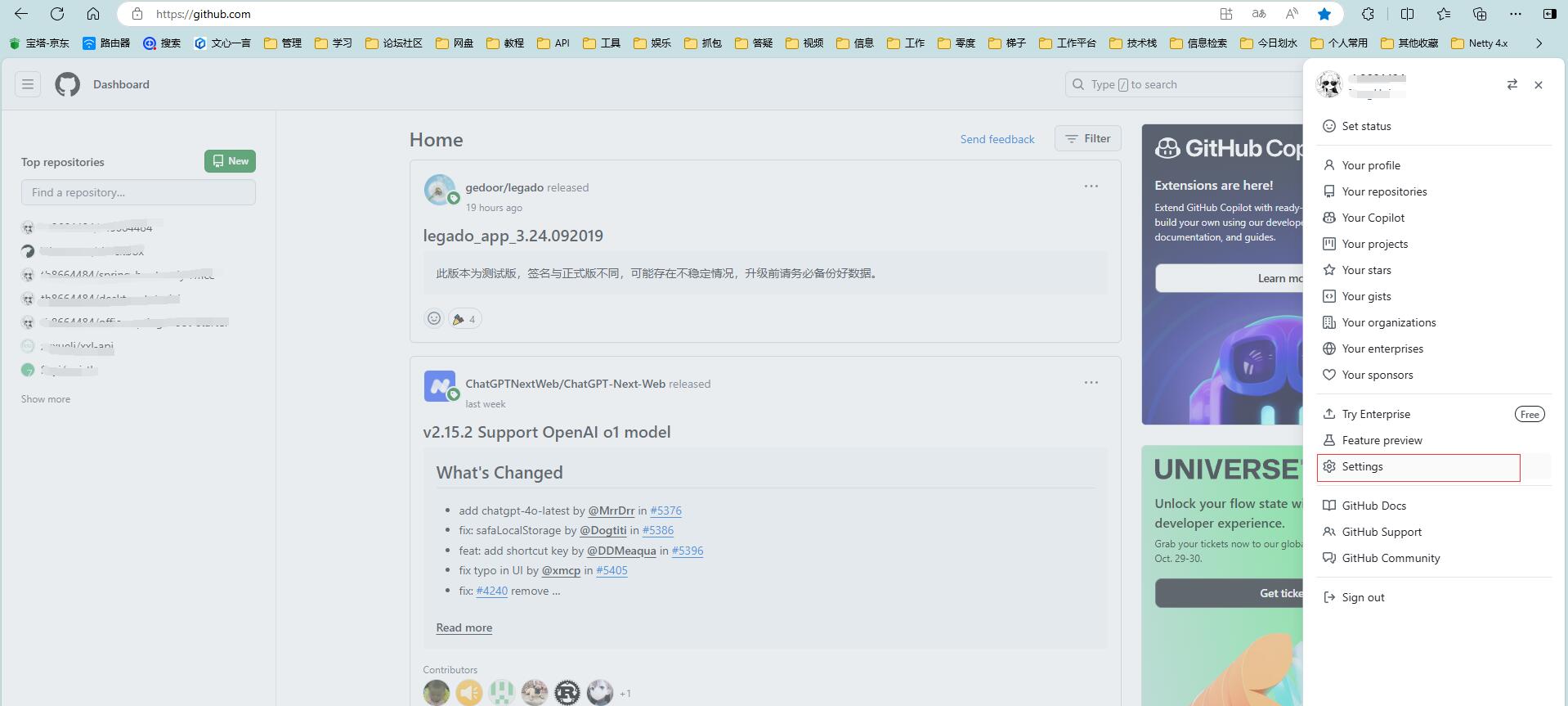
Task: Open pull request #5396 link
Action: tap(688, 551)
